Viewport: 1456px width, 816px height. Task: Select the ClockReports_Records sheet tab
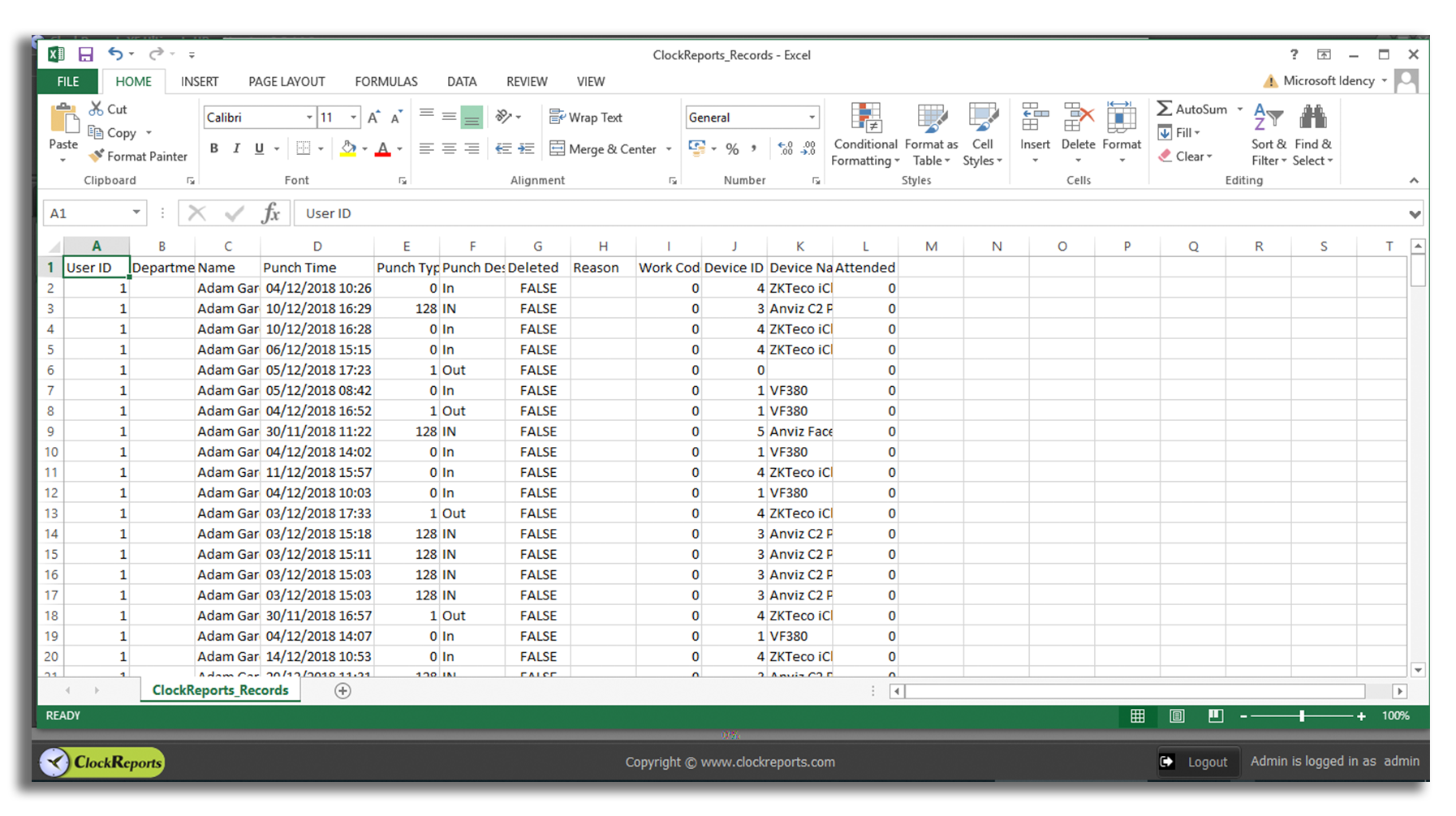point(220,690)
